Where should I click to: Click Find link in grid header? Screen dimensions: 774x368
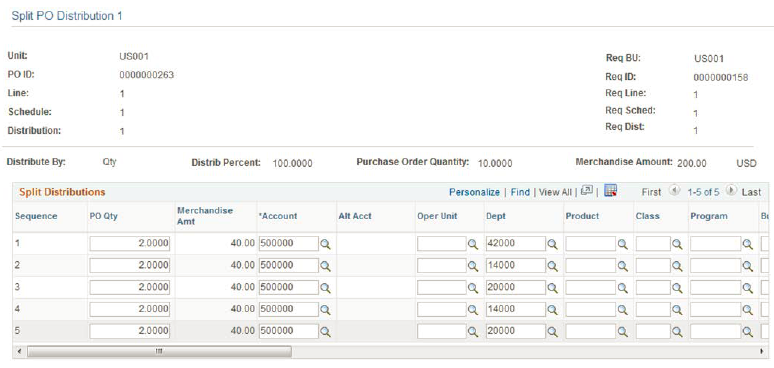pos(520,192)
